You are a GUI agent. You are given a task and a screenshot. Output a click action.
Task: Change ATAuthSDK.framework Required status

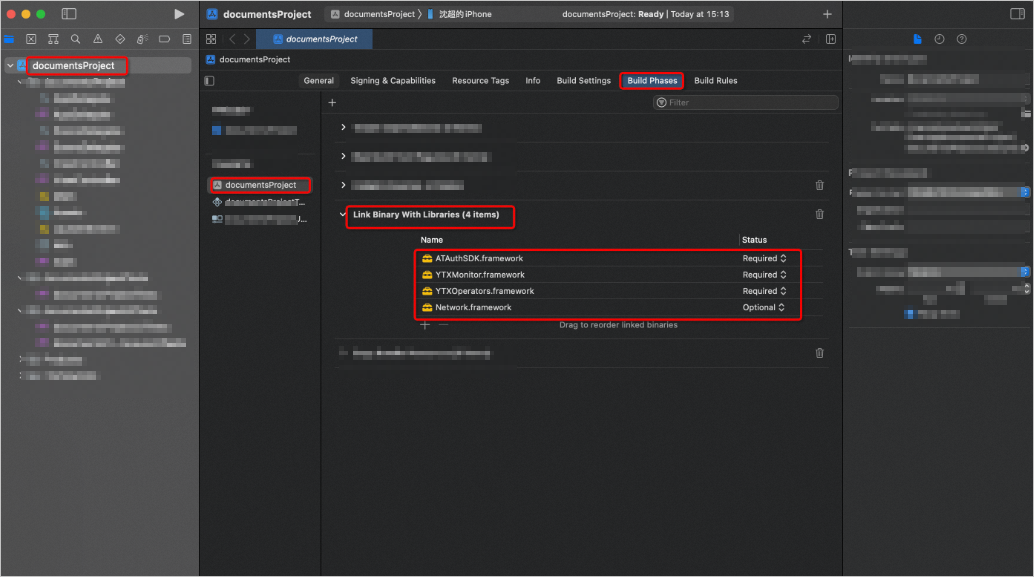coord(764,258)
